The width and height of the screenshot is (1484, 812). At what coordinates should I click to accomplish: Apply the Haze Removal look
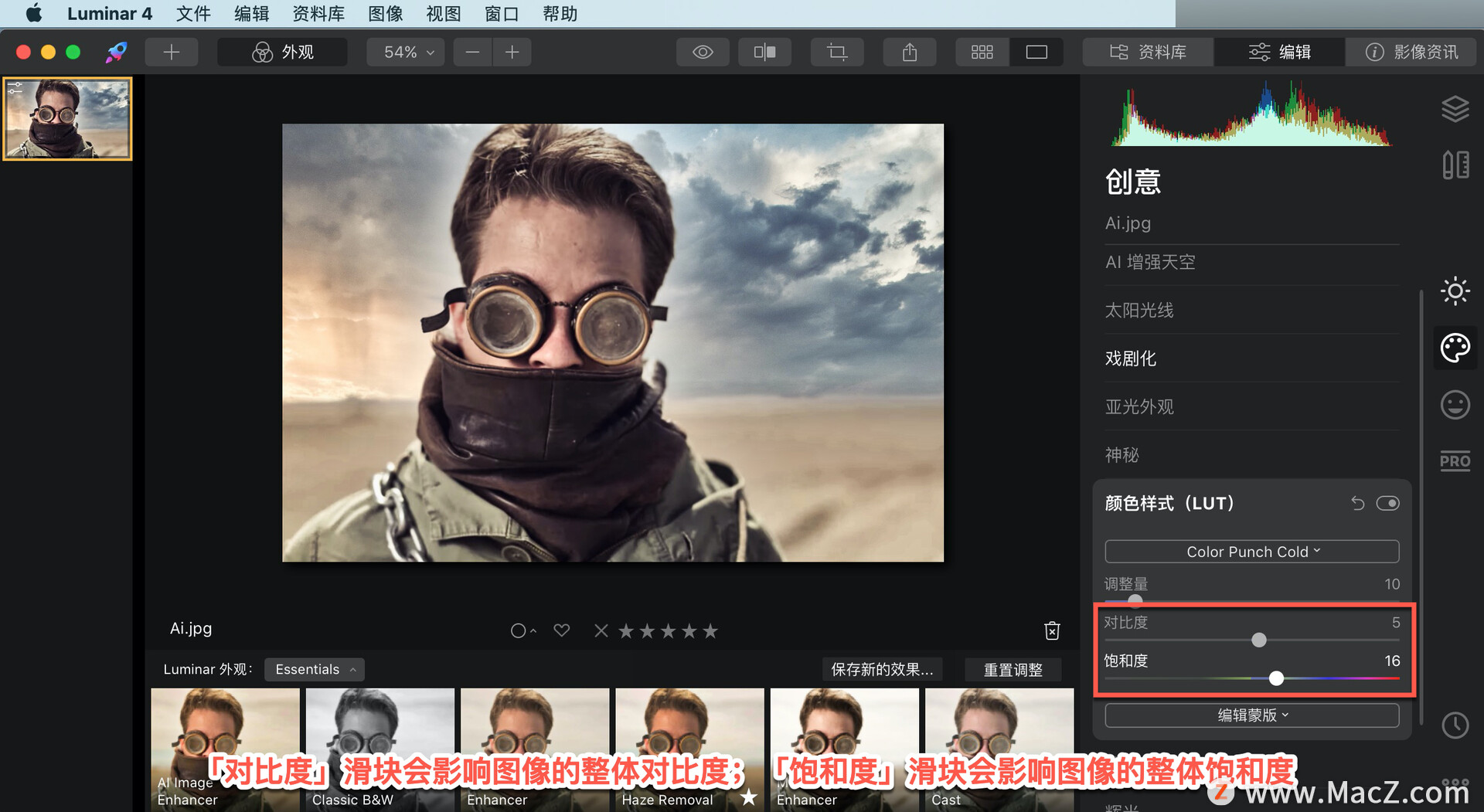(689, 749)
